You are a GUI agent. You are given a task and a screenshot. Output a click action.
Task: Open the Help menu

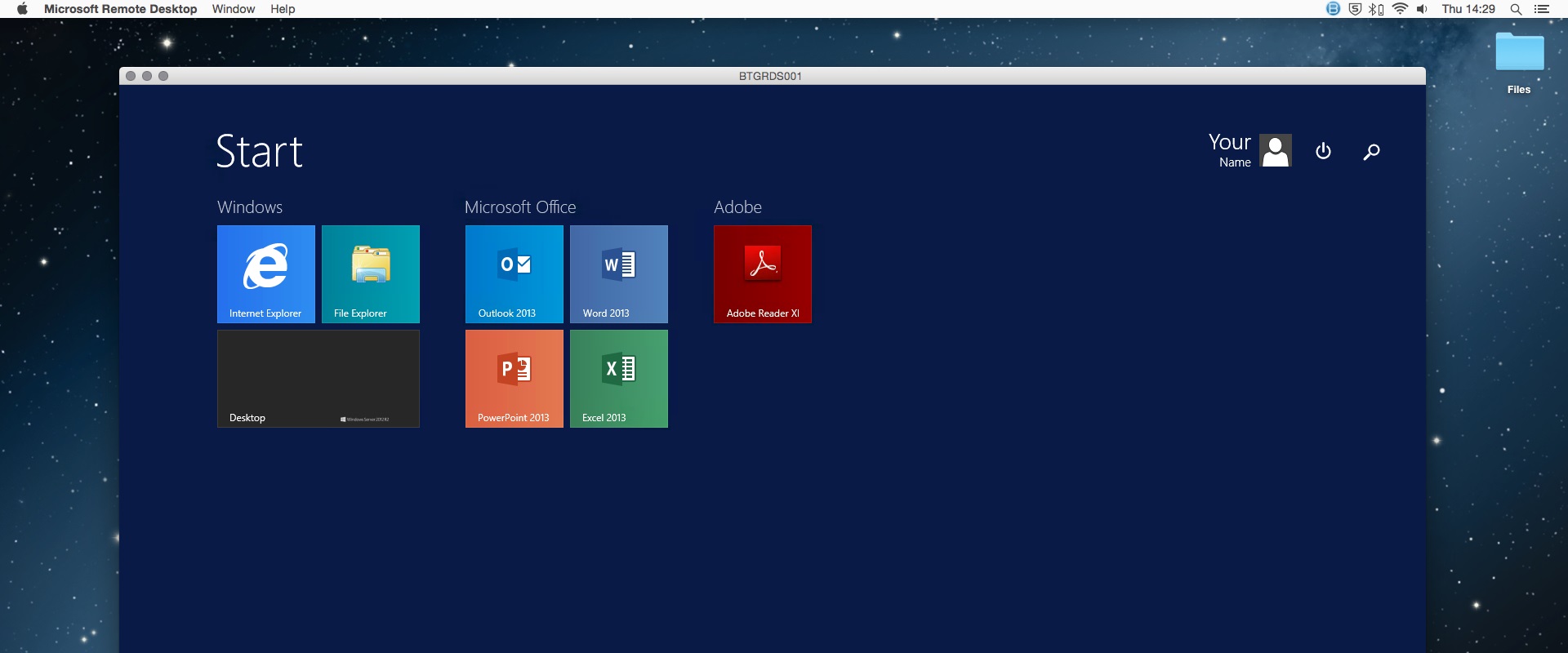pos(283,9)
